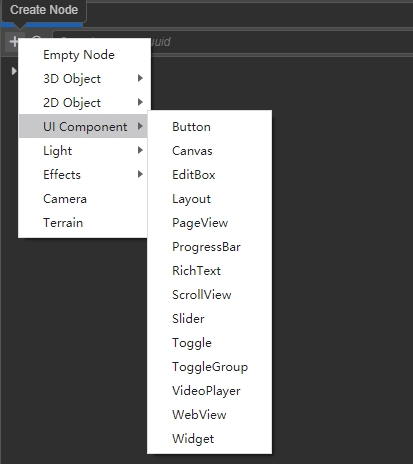Expand the hierarchy tree node arrow

point(14,71)
